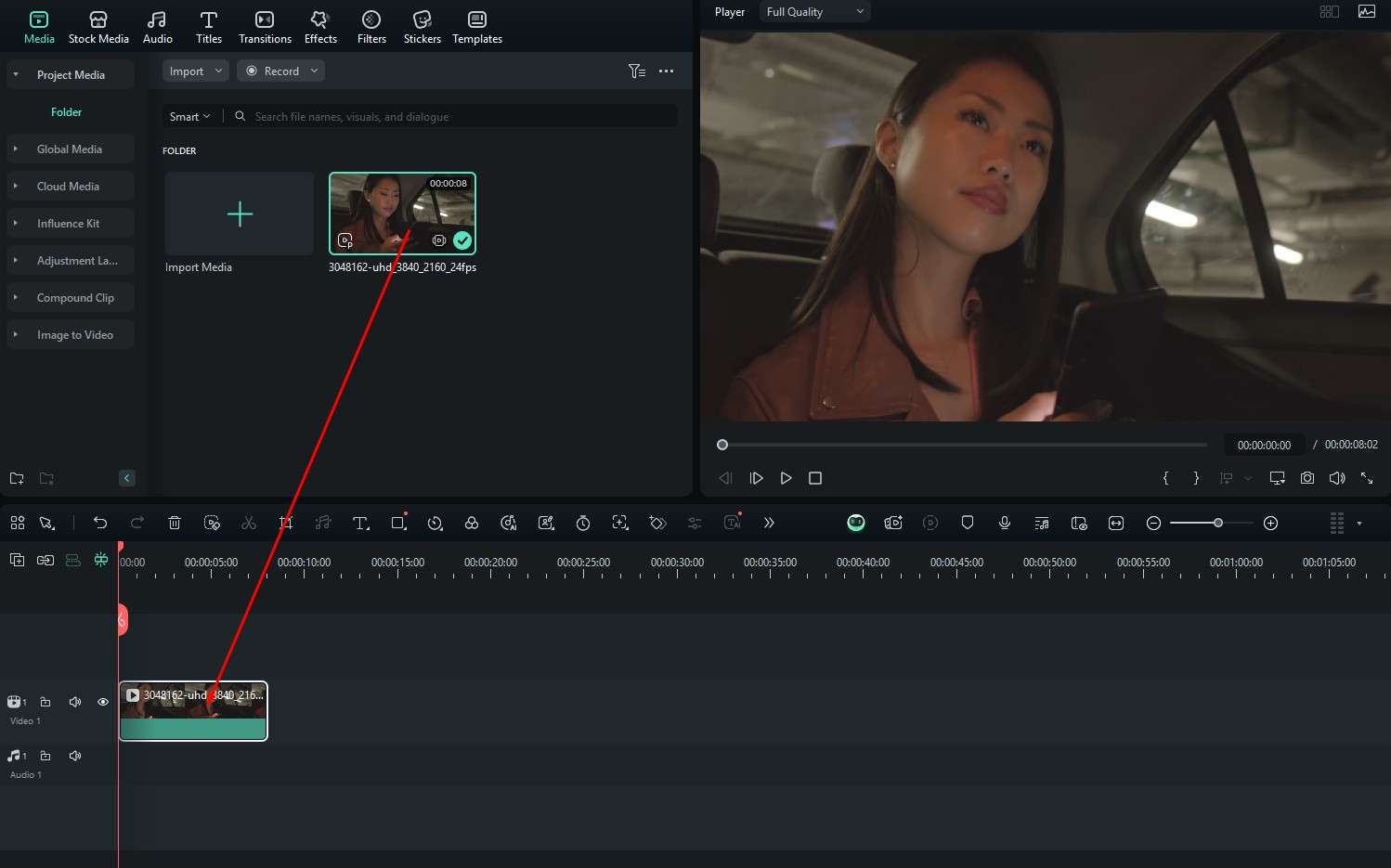Lock the Audio 1 track
This screenshot has height=868, width=1391.
45,756
